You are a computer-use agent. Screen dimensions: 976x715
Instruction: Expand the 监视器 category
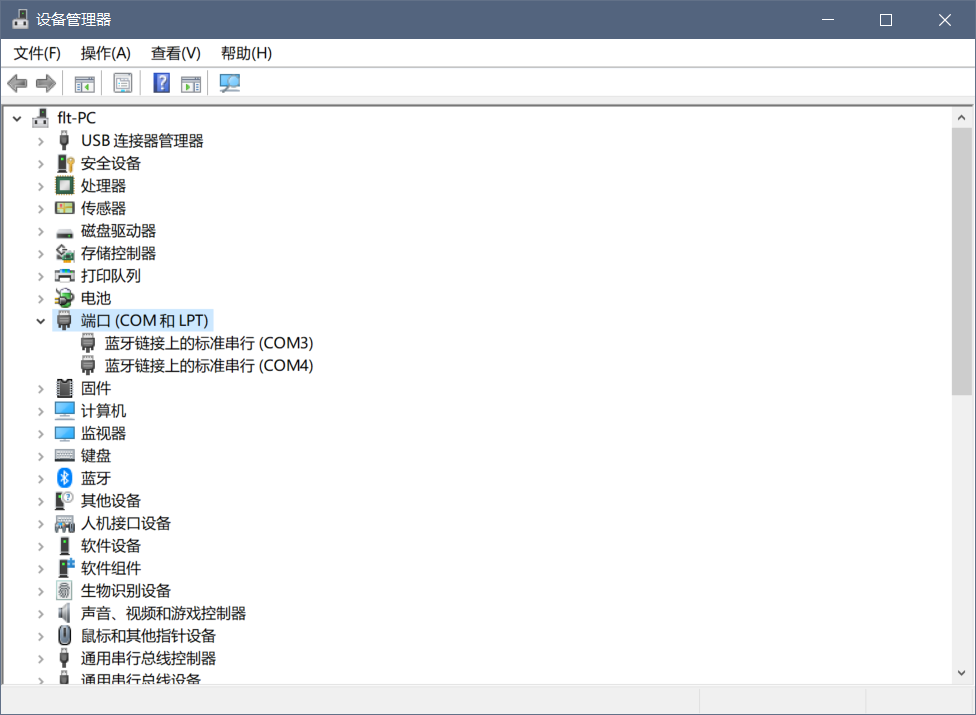point(41,434)
